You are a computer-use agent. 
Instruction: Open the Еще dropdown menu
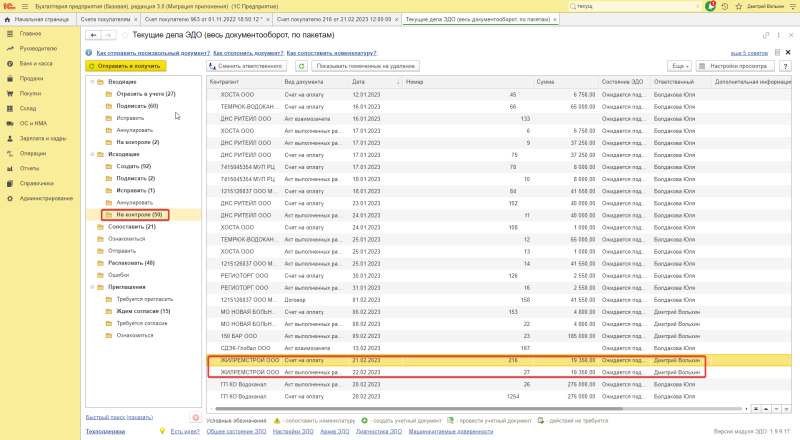pyautogui.click(x=680, y=66)
